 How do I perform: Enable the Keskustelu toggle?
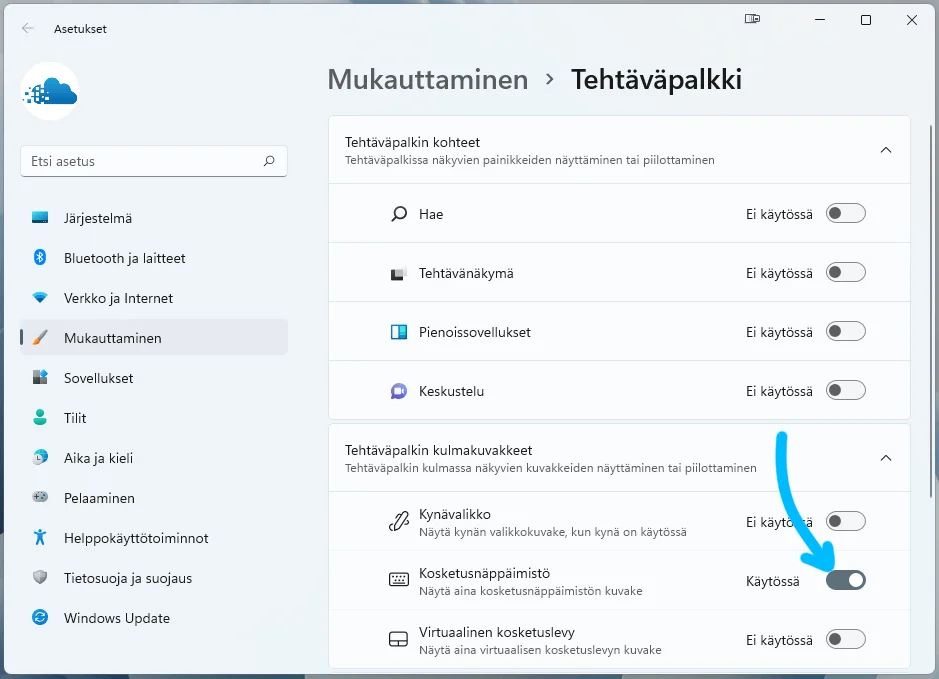pyautogui.click(x=845, y=391)
